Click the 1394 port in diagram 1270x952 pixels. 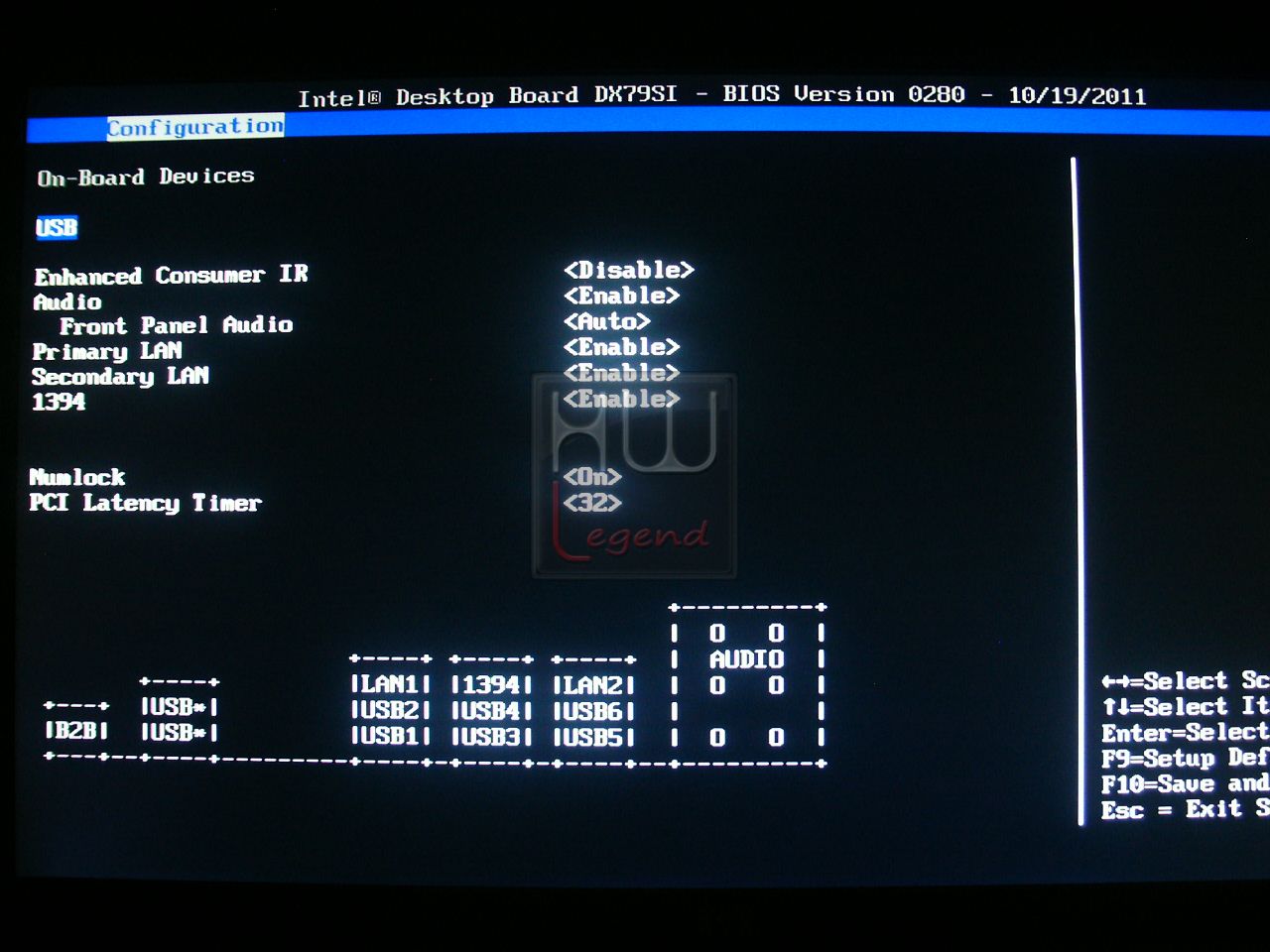coord(491,684)
